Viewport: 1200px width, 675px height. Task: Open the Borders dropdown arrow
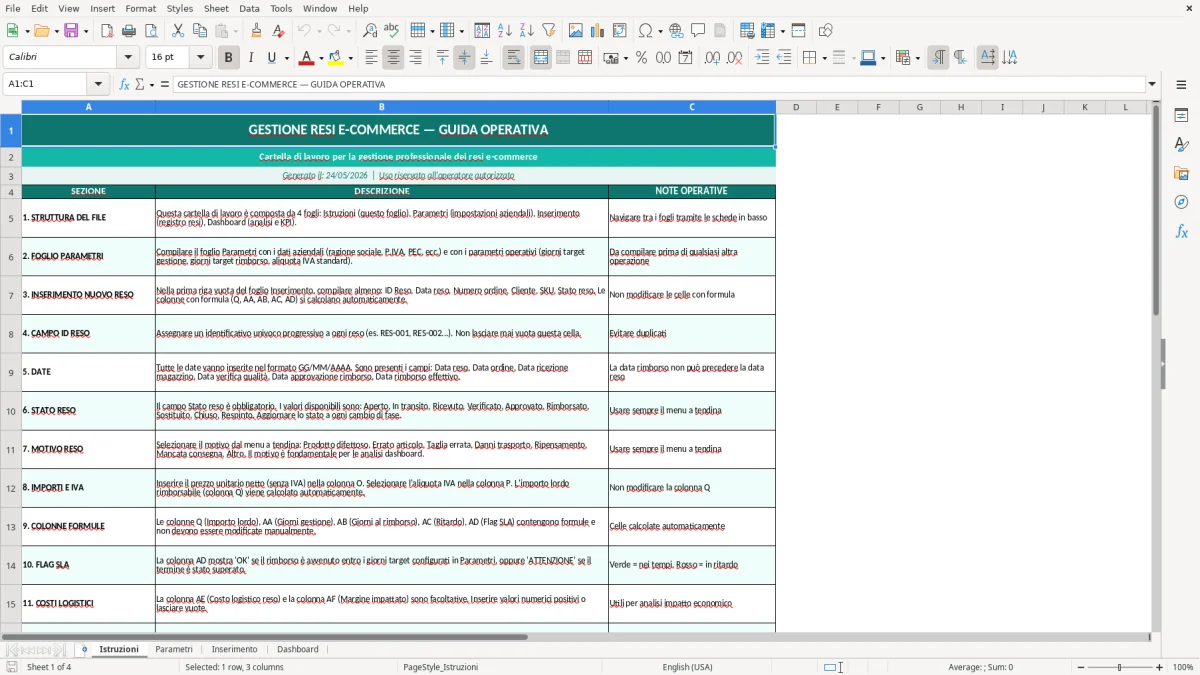pos(824,58)
